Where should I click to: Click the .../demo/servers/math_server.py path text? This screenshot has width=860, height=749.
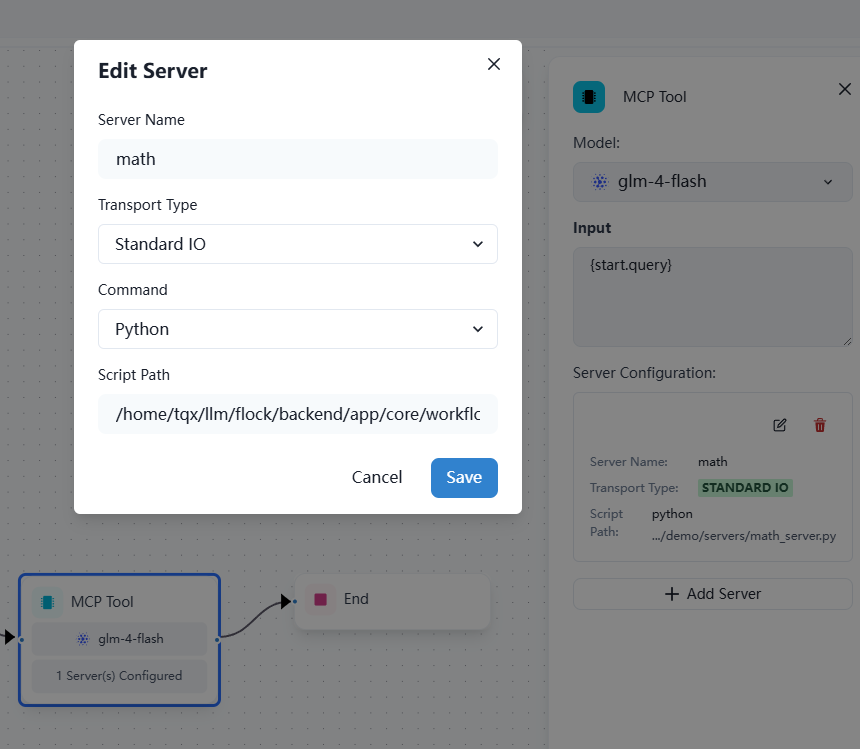coord(744,536)
